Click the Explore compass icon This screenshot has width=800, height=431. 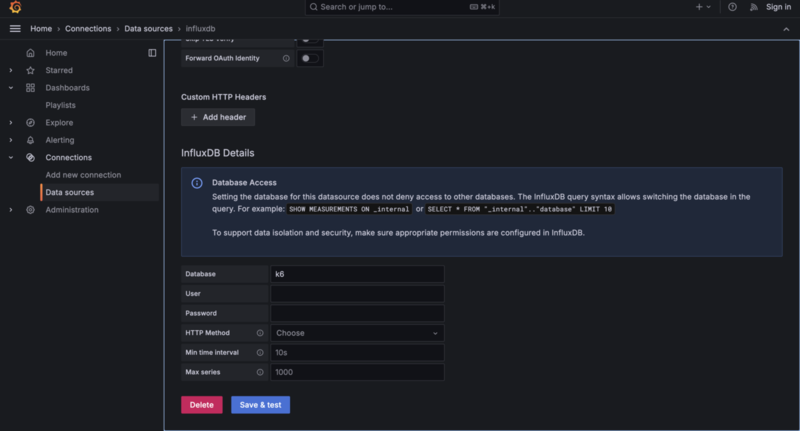[31, 122]
